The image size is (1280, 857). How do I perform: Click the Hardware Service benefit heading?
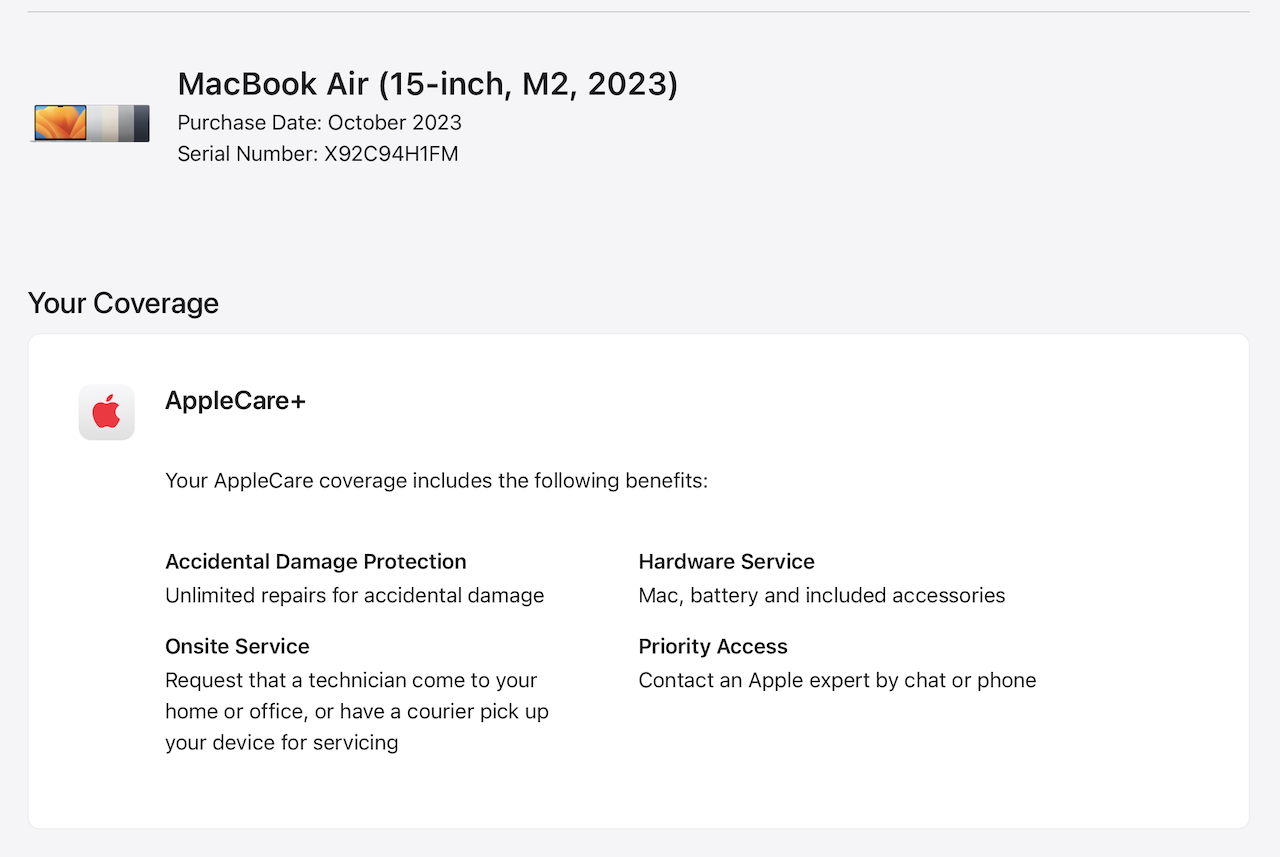tap(727, 562)
